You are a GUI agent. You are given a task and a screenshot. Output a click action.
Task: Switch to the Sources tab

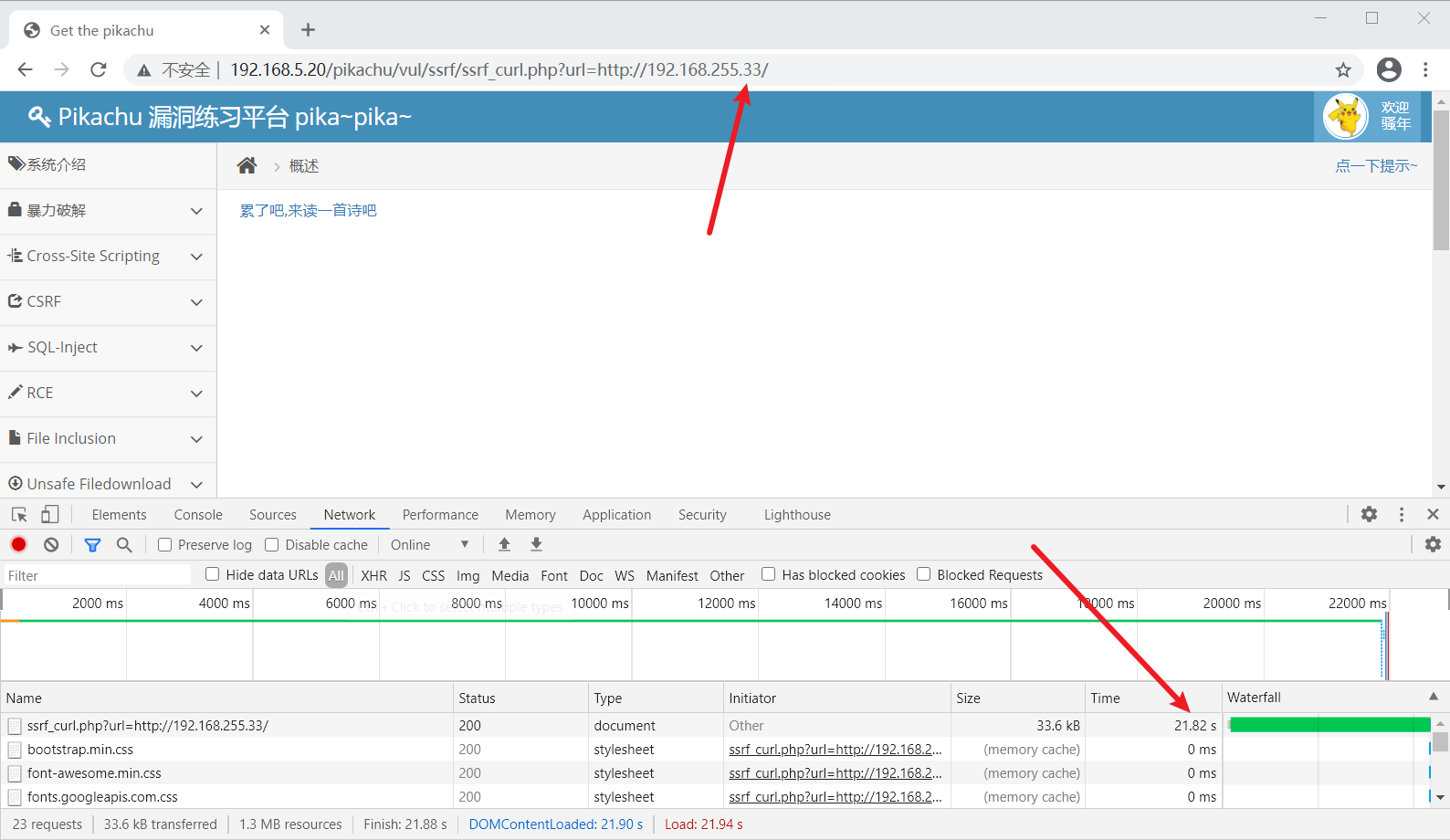coord(273,515)
